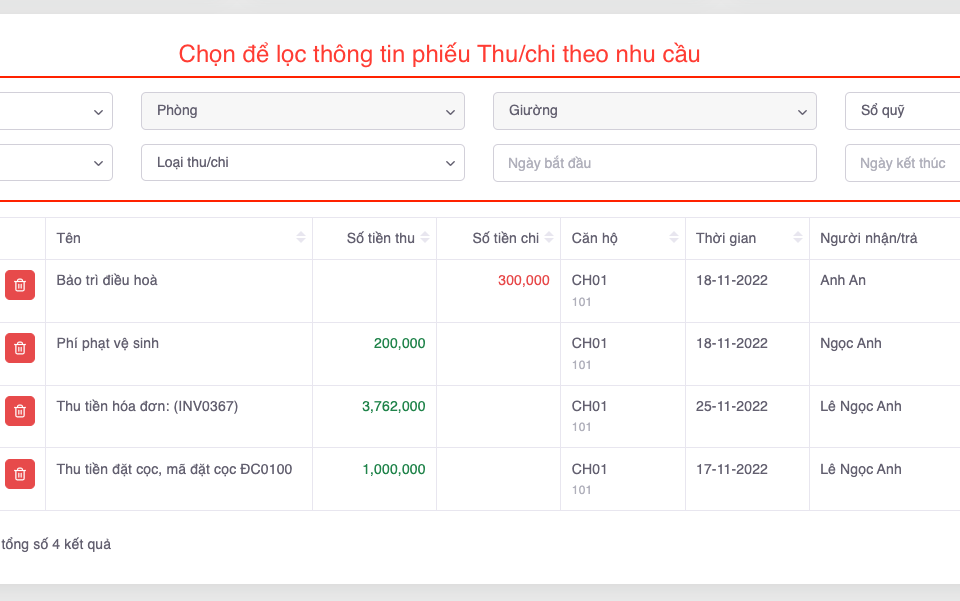Focus the Ngày kết thúc date field
The height and width of the screenshot is (601, 960).
(902, 163)
